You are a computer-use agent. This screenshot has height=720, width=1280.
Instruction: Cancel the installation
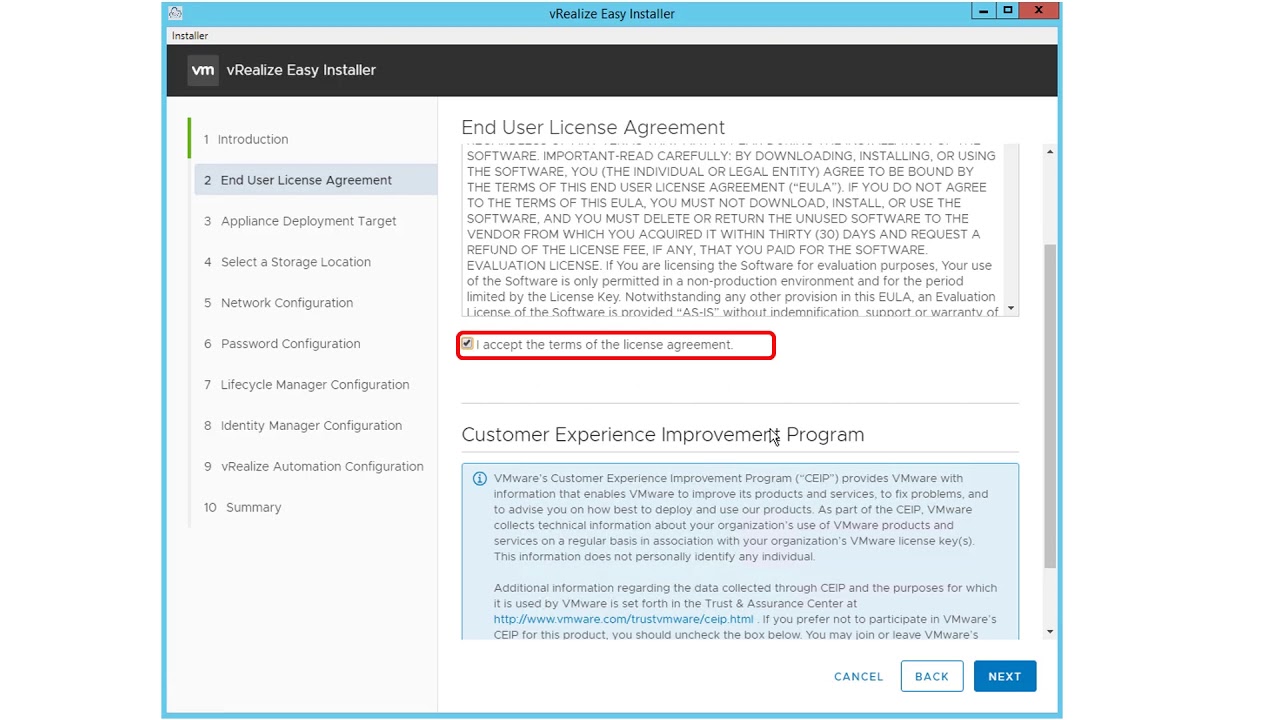tap(858, 676)
